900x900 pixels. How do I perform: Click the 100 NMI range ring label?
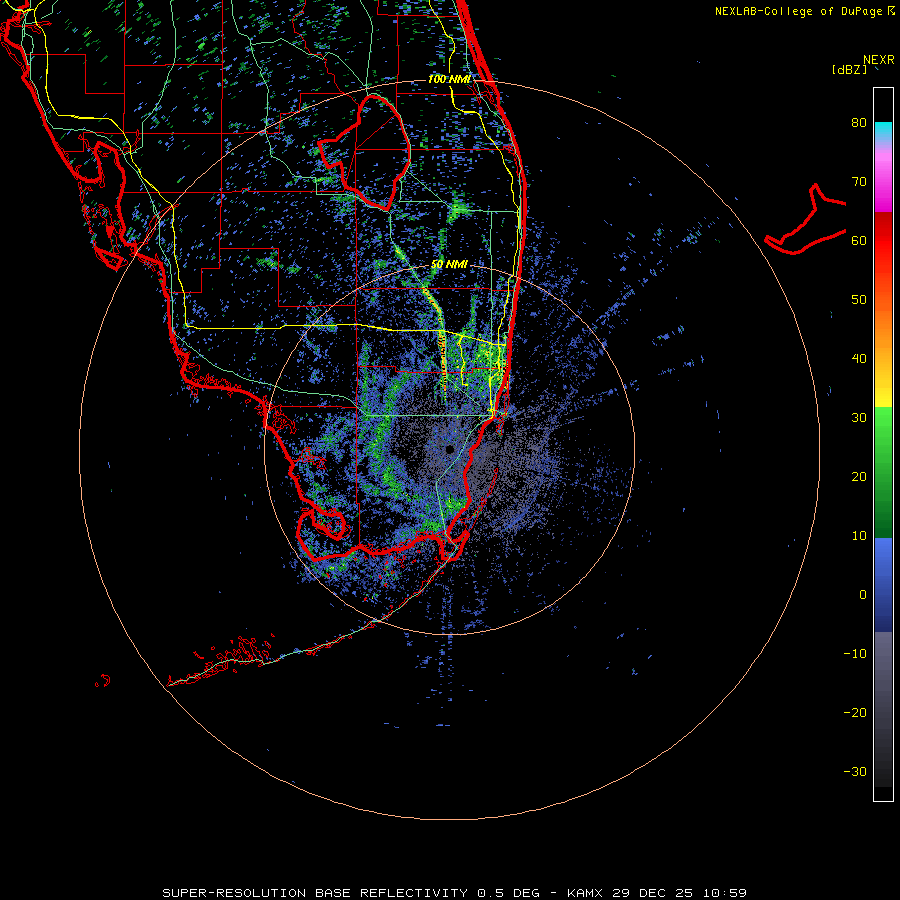click(449, 79)
